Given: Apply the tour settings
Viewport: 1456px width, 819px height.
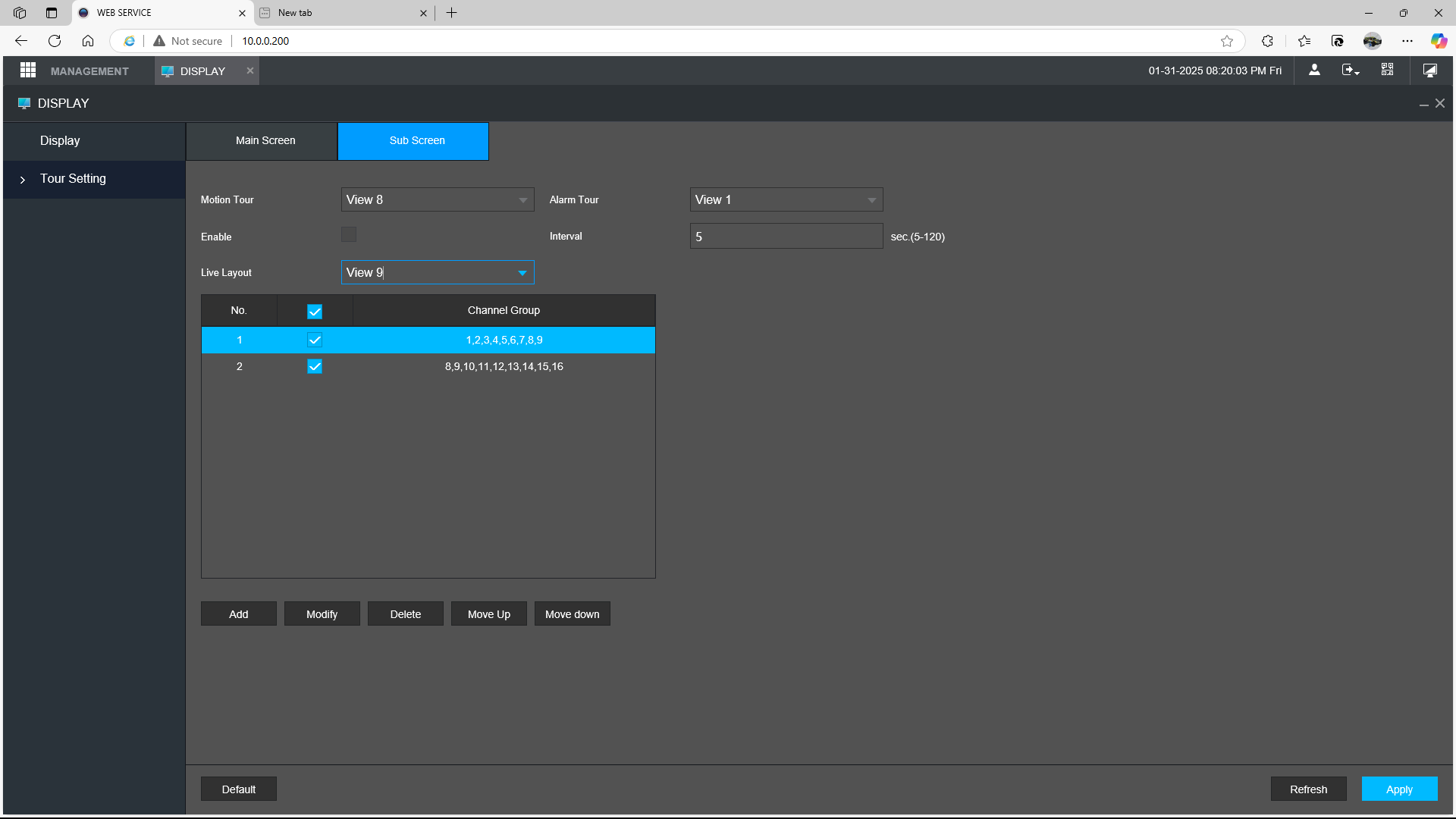Looking at the screenshot, I should coord(1400,789).
